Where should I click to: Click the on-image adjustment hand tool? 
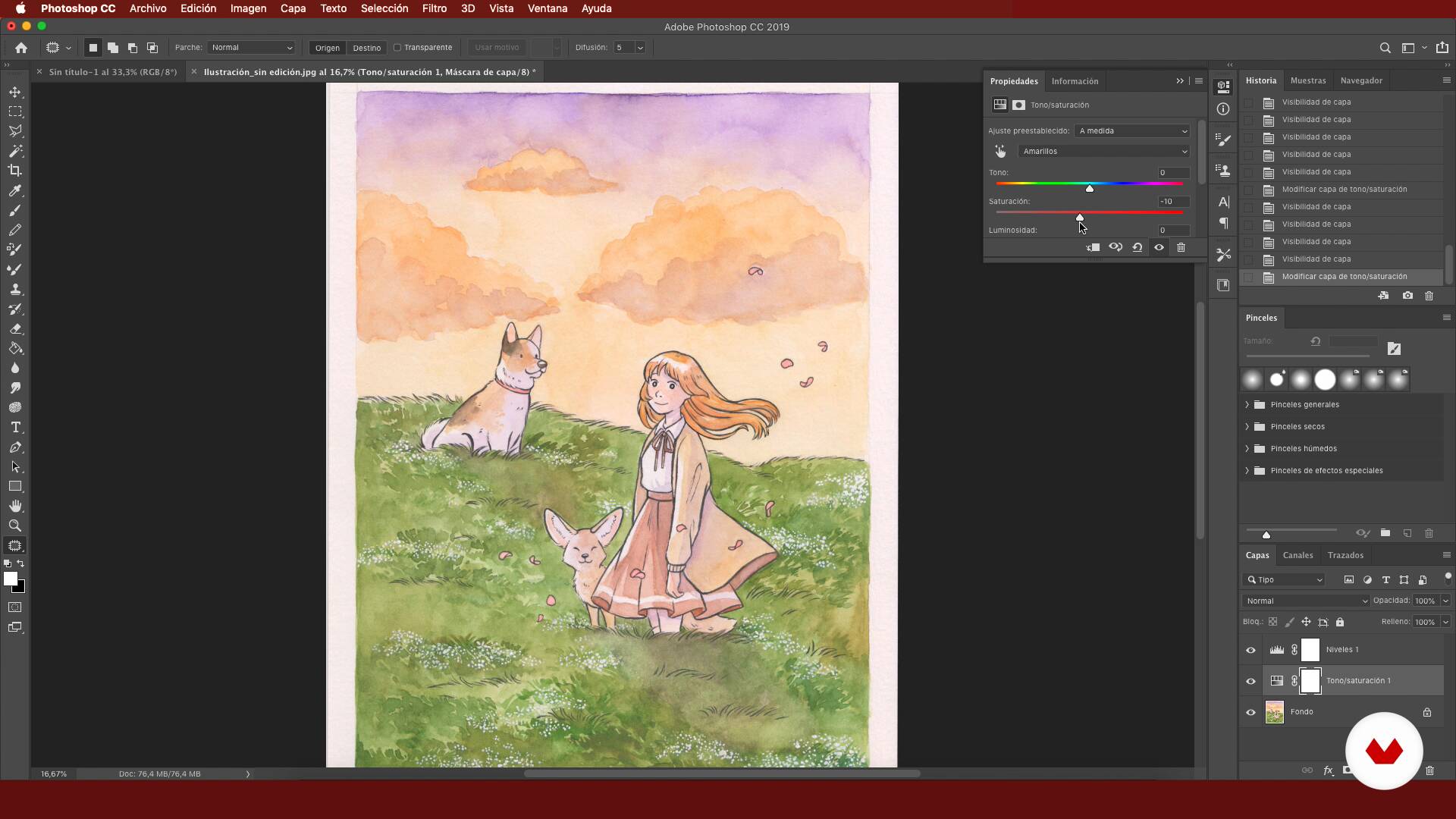pos(1000,152)
